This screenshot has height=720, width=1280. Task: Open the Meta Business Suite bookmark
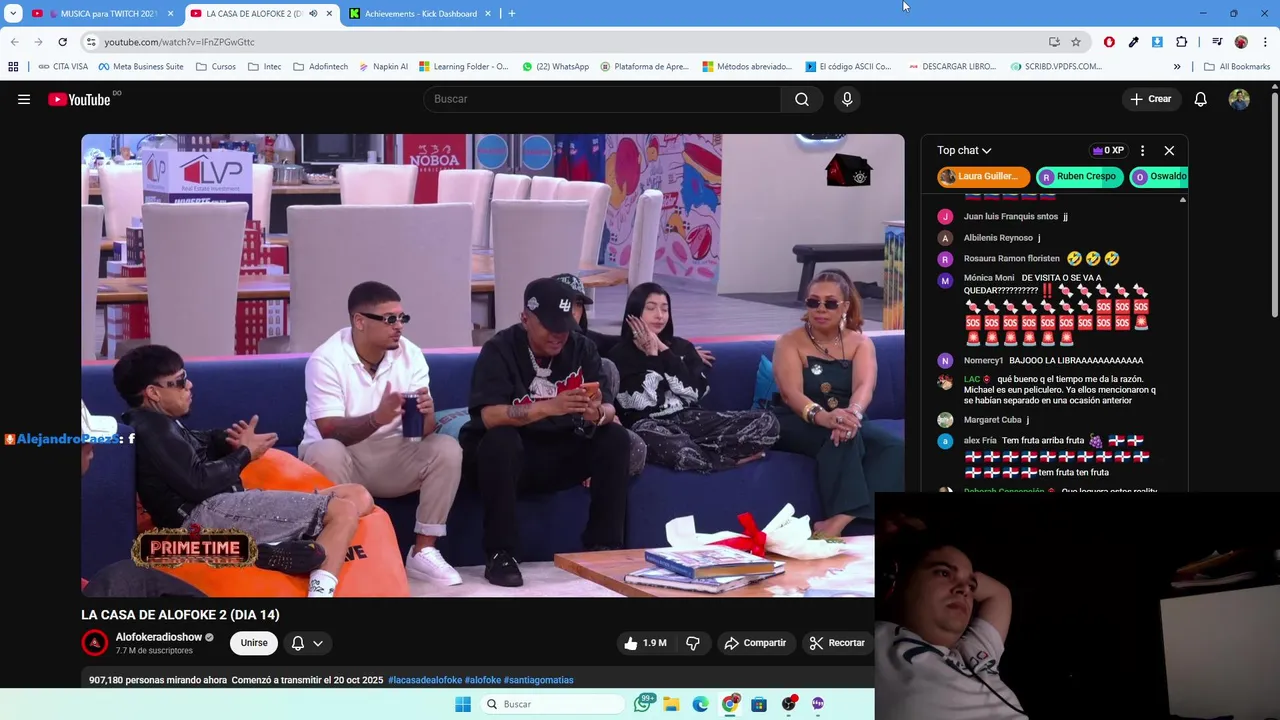(x=141, y=67)
